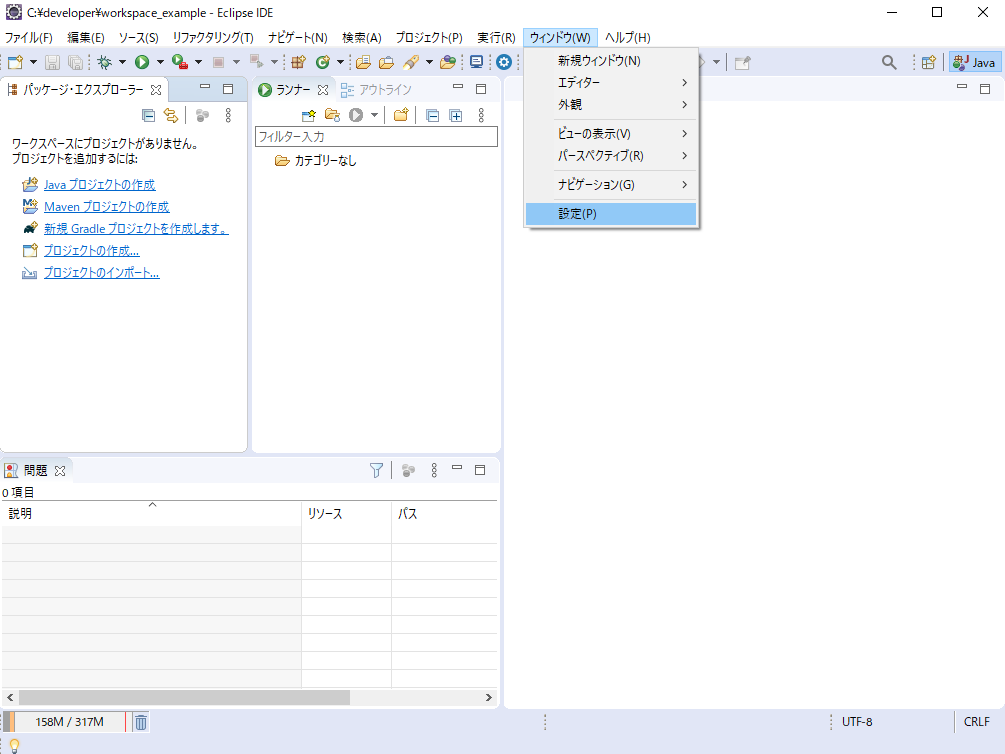Collapse all in Package Explorer
The height and width of the screenshot is (754, 1005).
148,115
